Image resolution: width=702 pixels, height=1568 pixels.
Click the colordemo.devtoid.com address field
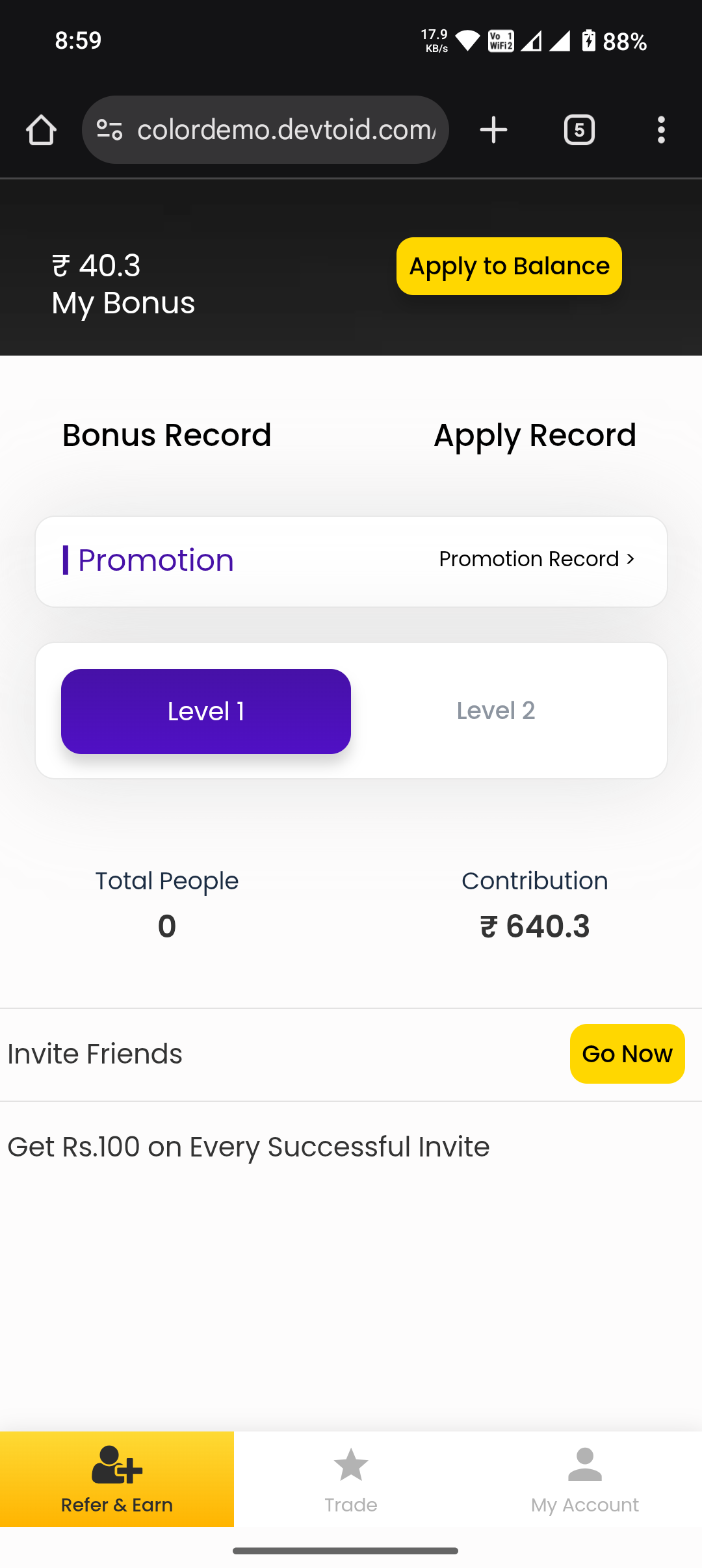pos(286,130)
